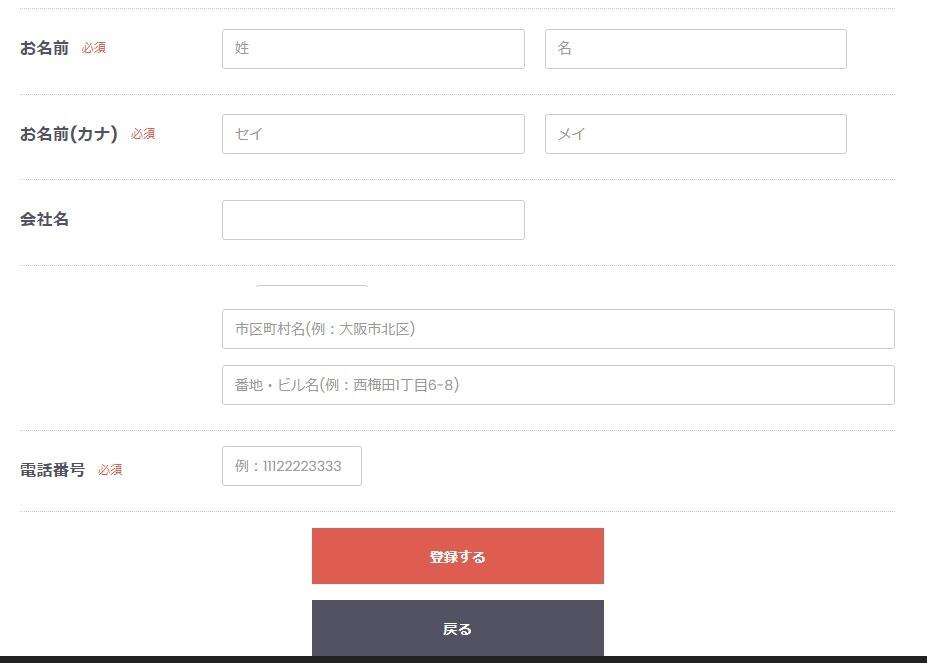This screenshot has width=927, height=663.
Task: Click the 電話番号 phone number input
Action: 291,466
